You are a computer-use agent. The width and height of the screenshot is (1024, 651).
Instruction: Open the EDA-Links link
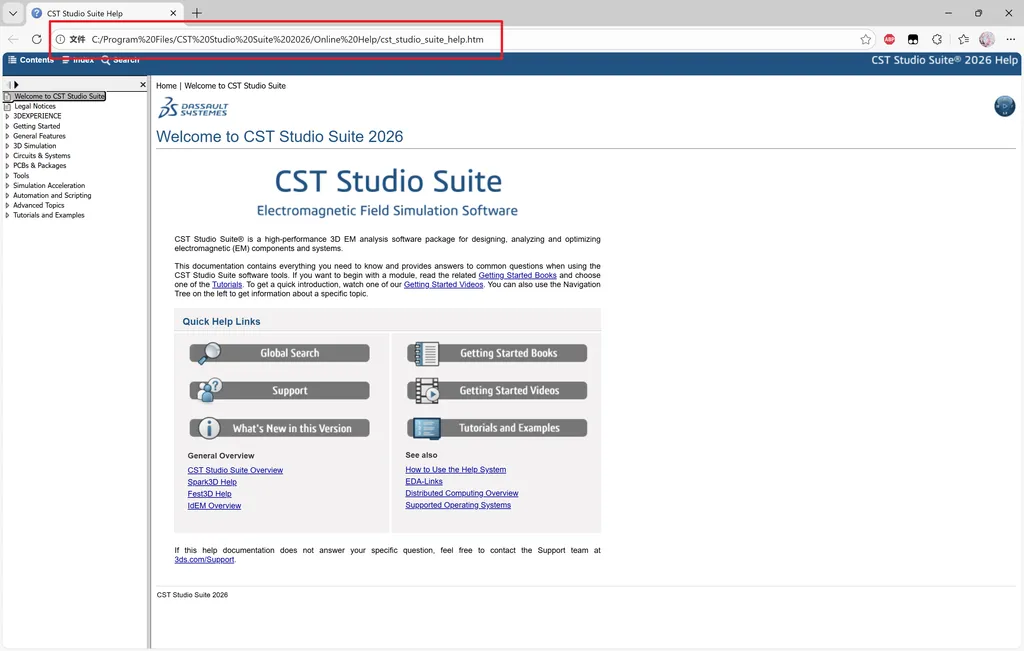click(x=424, y=481)
